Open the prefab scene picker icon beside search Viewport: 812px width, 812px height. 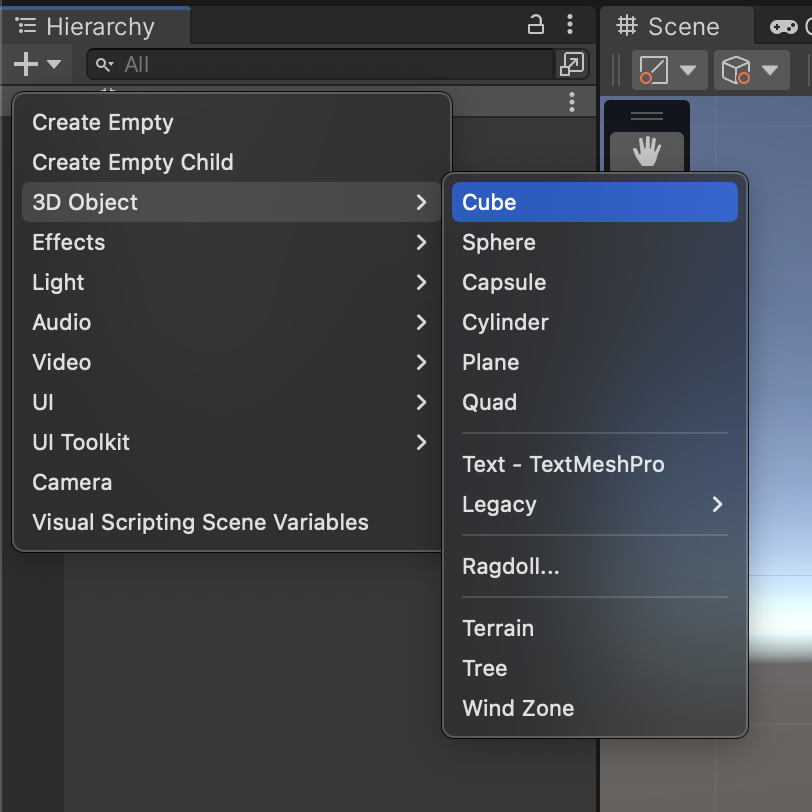click(x=572, y=64)
